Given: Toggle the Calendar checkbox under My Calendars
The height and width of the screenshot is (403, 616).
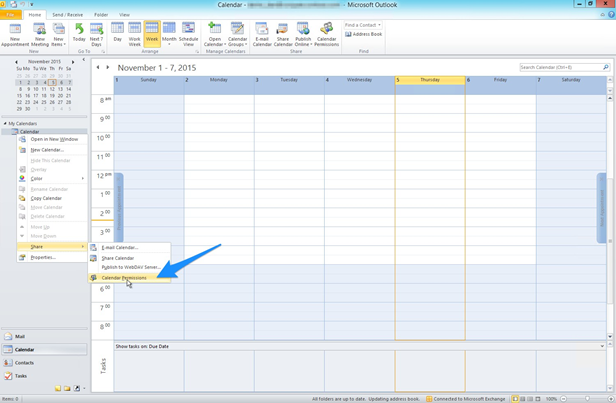Looking at the screenshot, I should 15,131.
